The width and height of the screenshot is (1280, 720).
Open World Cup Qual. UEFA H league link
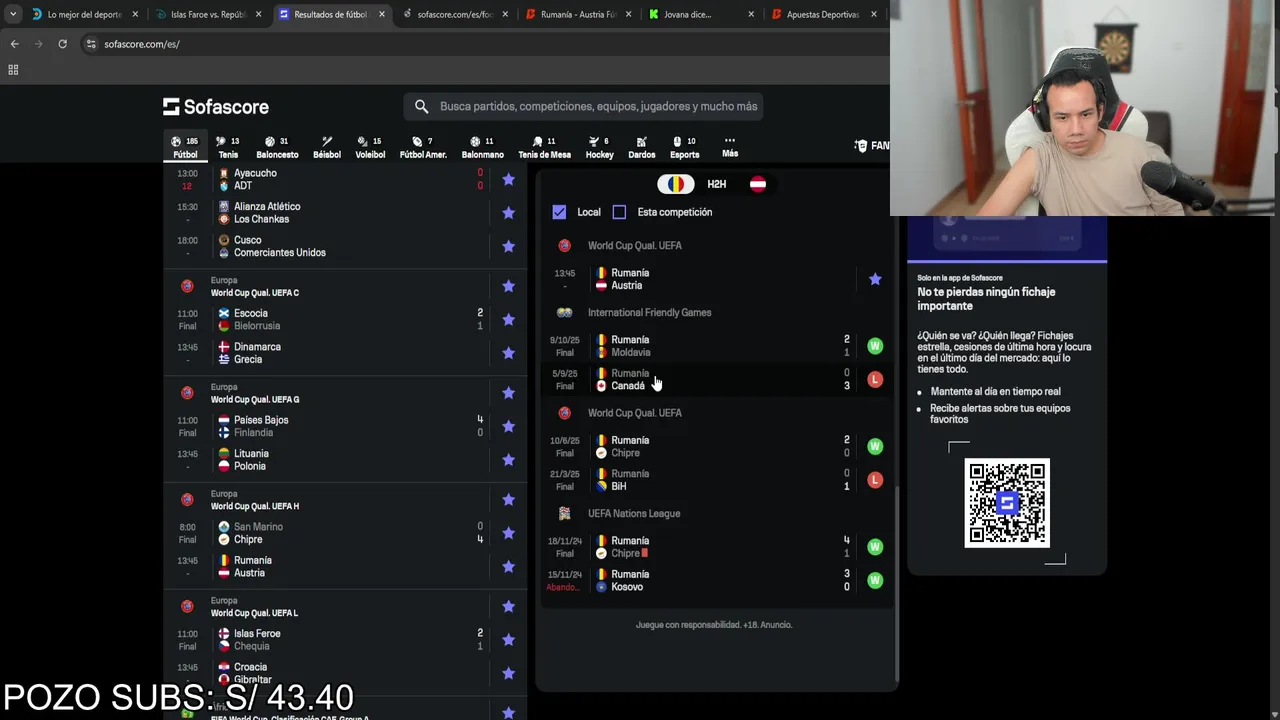pyautogui.click(x=254, y=506)
